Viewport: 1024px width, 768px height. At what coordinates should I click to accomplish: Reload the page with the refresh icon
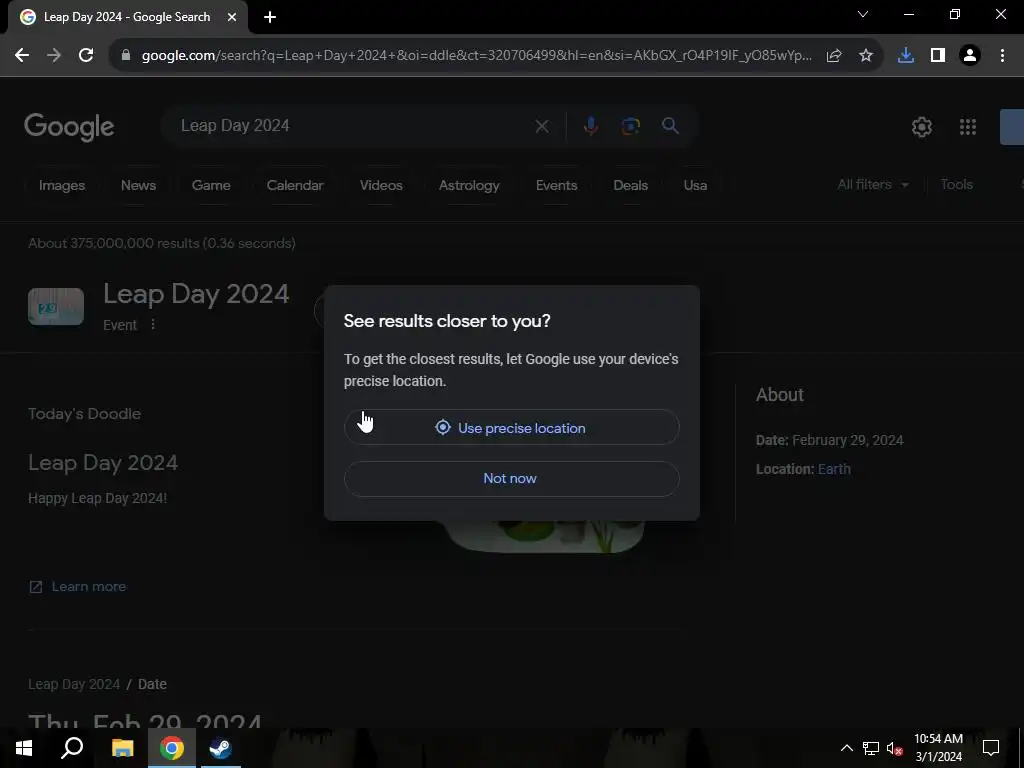(86, 56)
